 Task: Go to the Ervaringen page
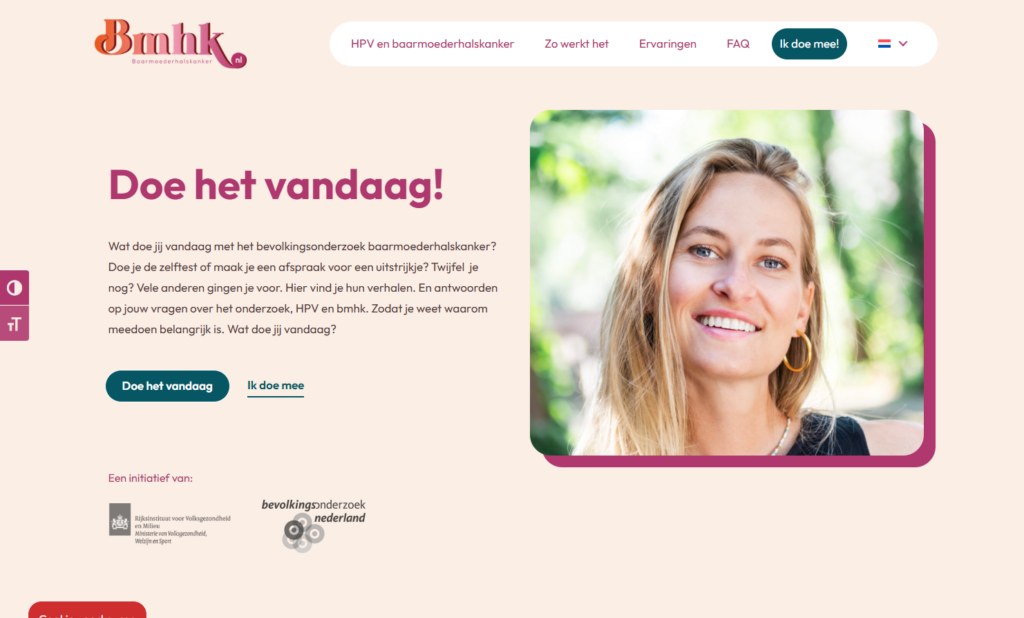667,44
